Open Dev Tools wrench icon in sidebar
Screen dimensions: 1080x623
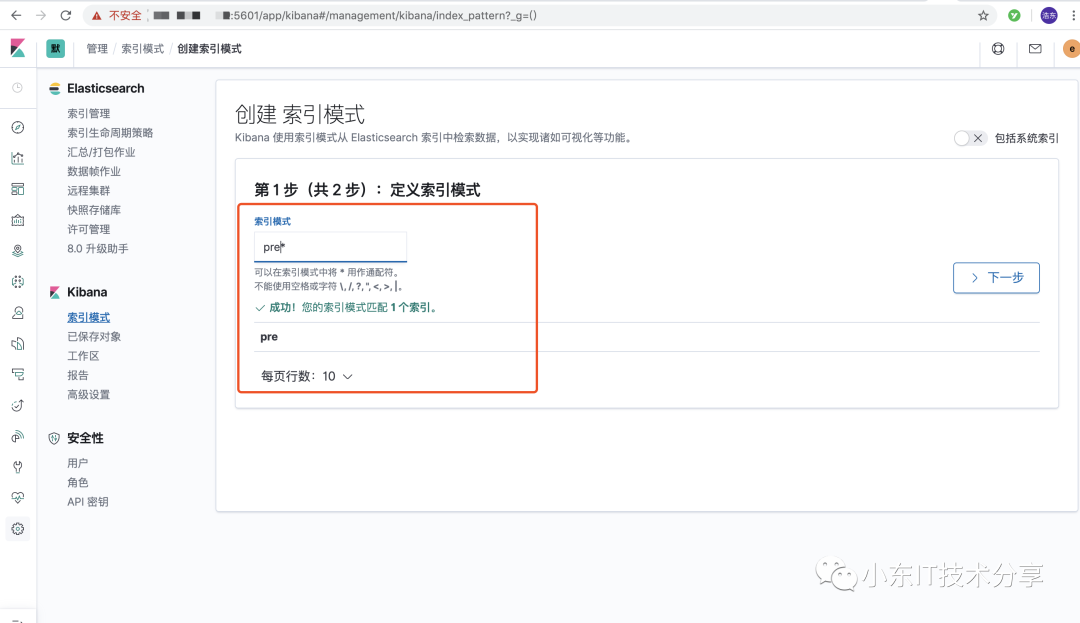point(18,467)
